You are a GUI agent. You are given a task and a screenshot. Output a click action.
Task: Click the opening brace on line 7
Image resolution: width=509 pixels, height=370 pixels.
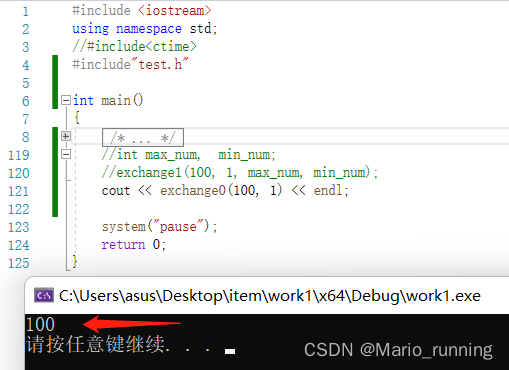77,118
